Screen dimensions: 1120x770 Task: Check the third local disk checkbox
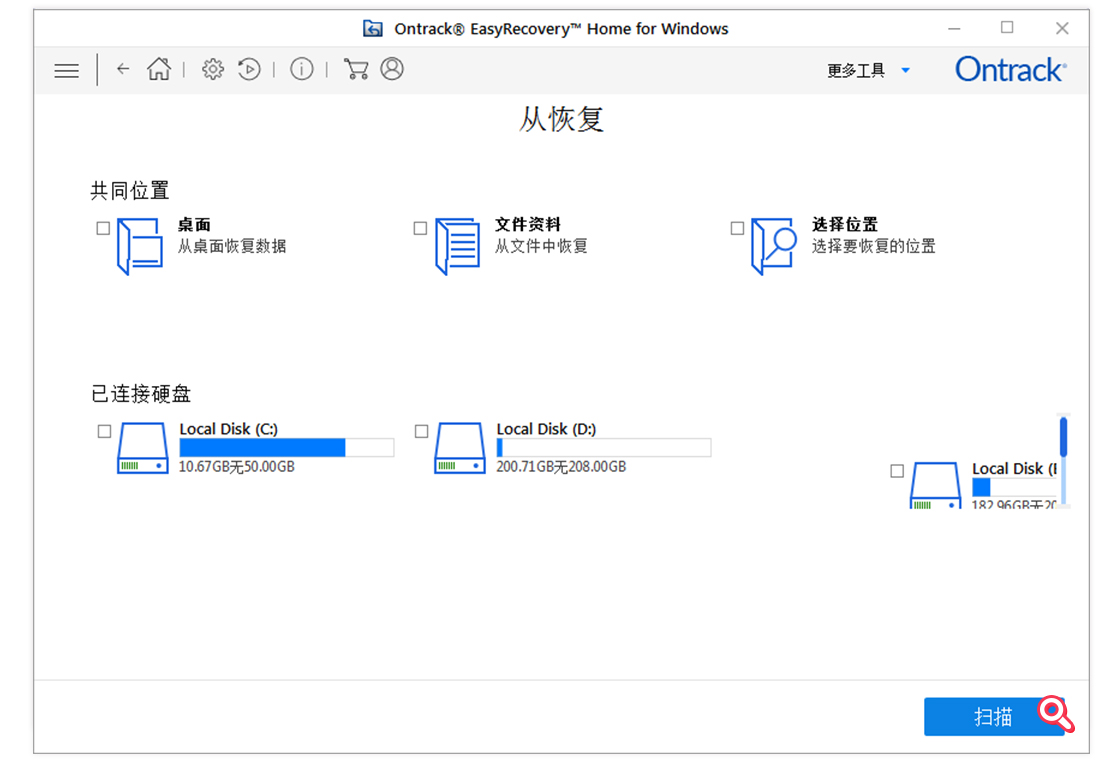[x=897, y=471]
